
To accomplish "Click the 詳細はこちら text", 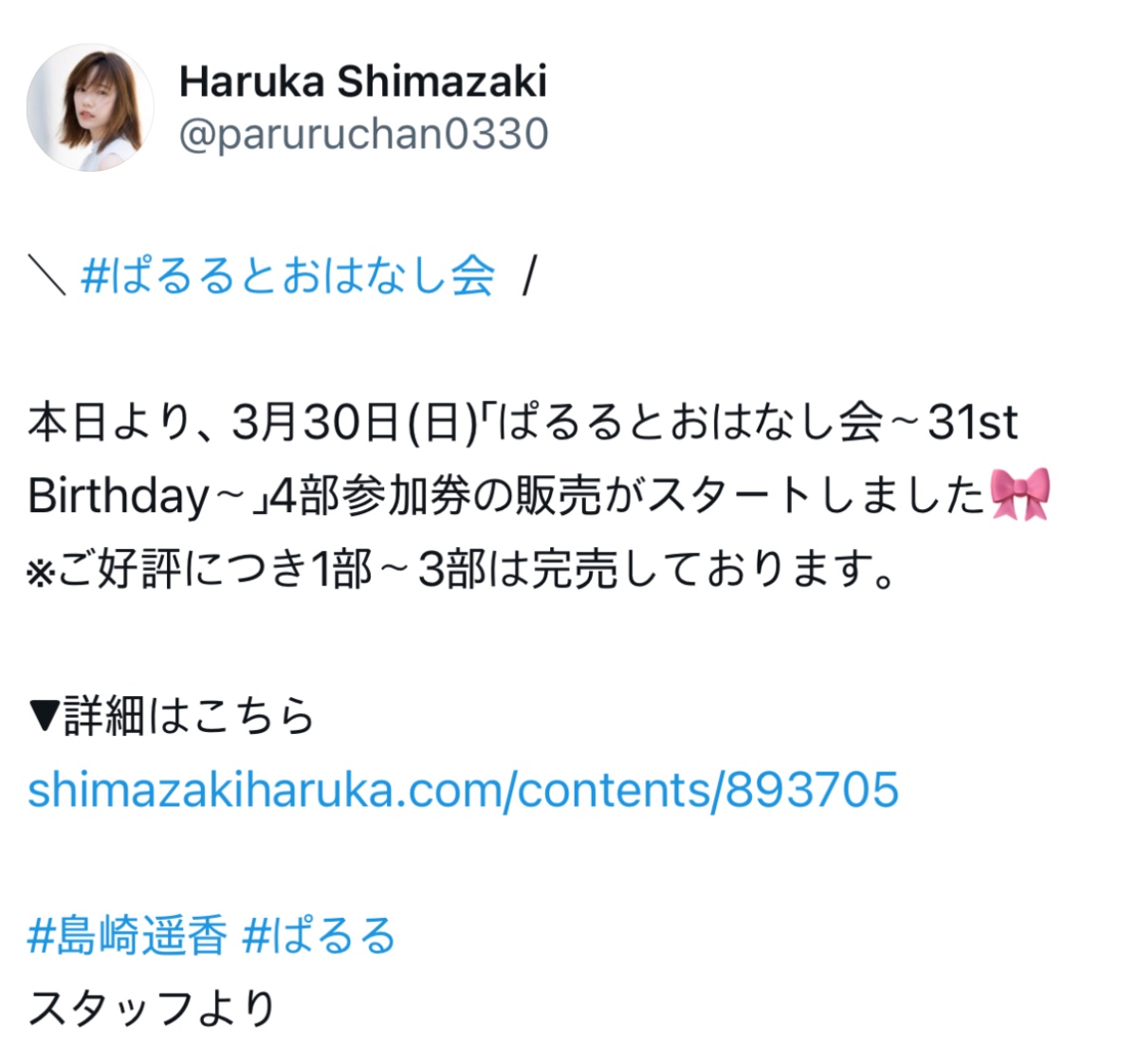I will coord(190,717).
